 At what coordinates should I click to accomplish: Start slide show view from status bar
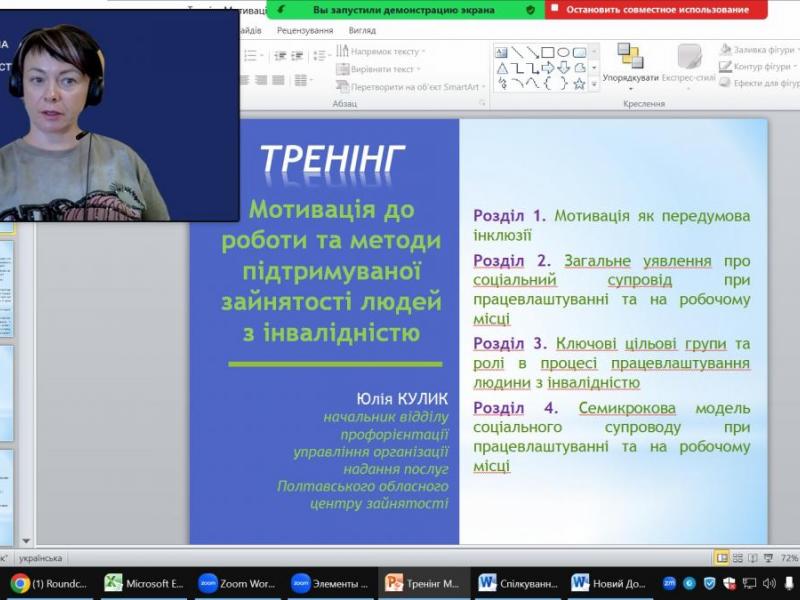pyautogui.click(x=766, y=558)
